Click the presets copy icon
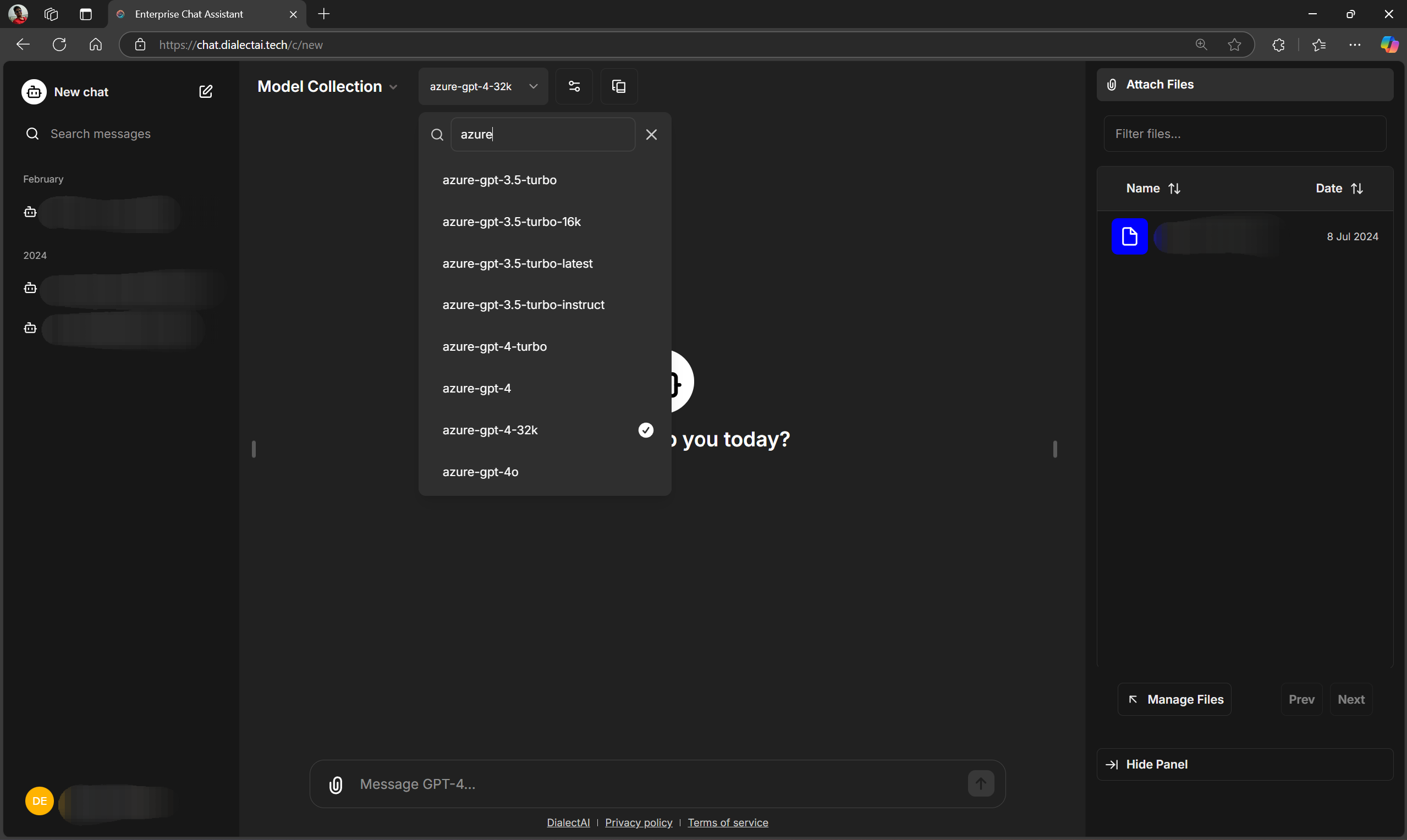The height and width of the screenshot is (840, 1407). (x=619, y=86)
